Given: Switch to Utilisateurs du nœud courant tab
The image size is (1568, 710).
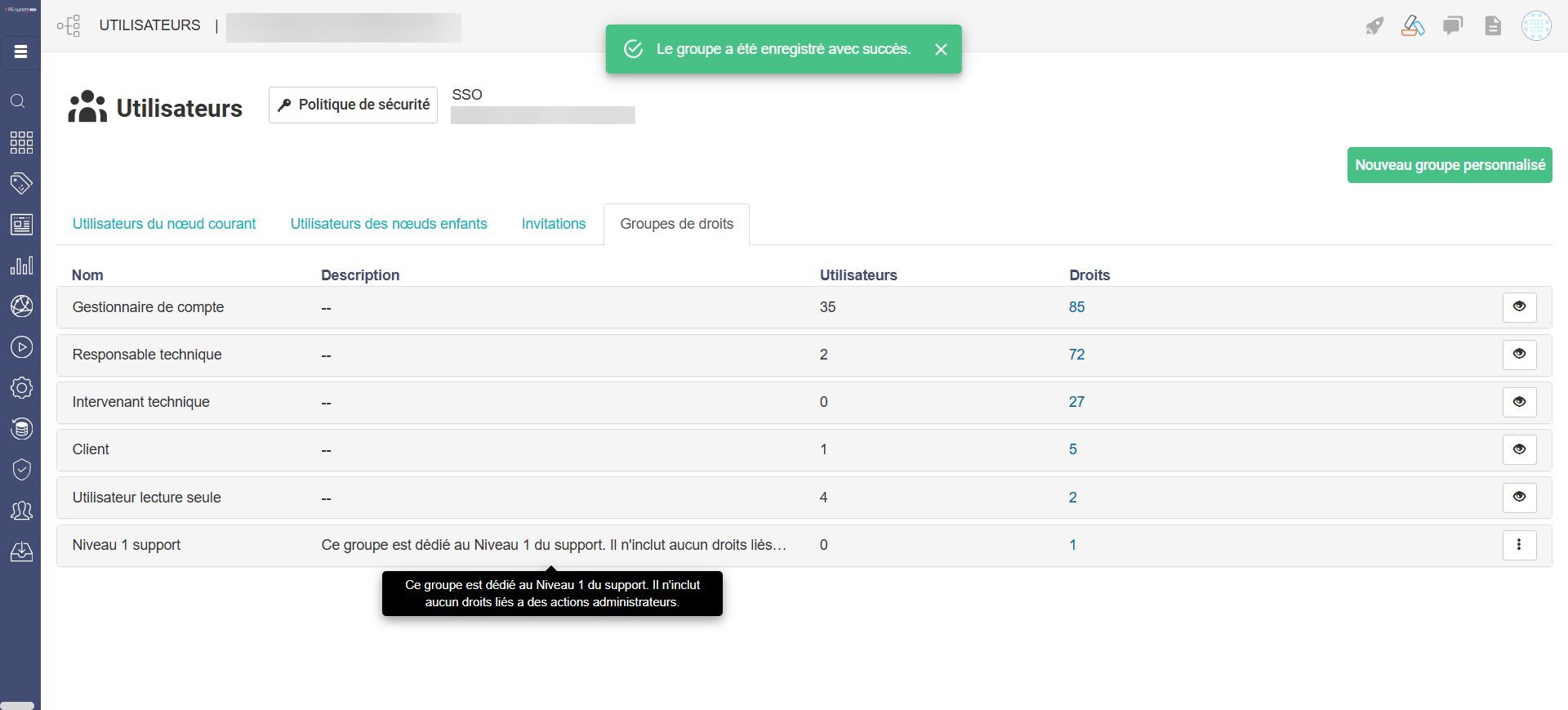Looking at the screenshot, I should pyautogui.click(x=164, y=224).
